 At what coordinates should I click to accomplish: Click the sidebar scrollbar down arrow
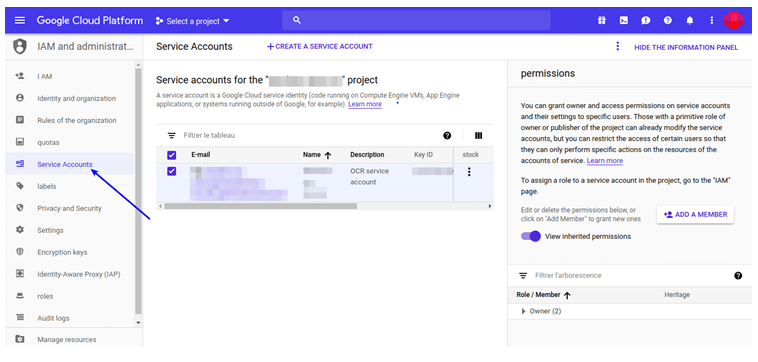click(138, 322)
